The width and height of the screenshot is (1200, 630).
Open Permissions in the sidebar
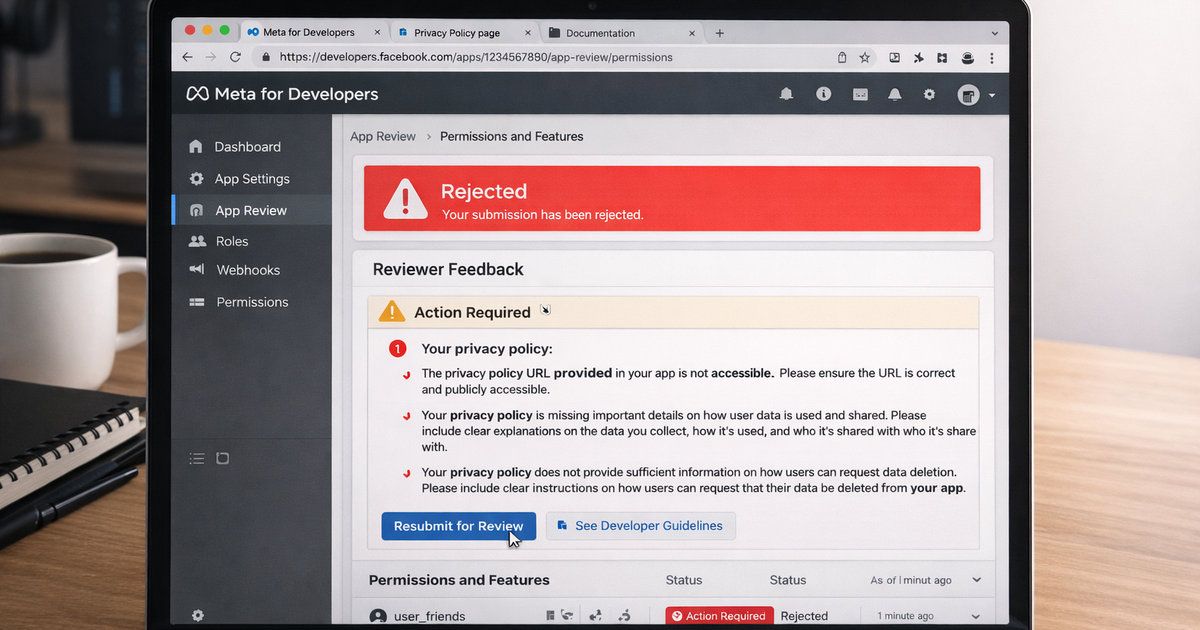tap(251, 302)
